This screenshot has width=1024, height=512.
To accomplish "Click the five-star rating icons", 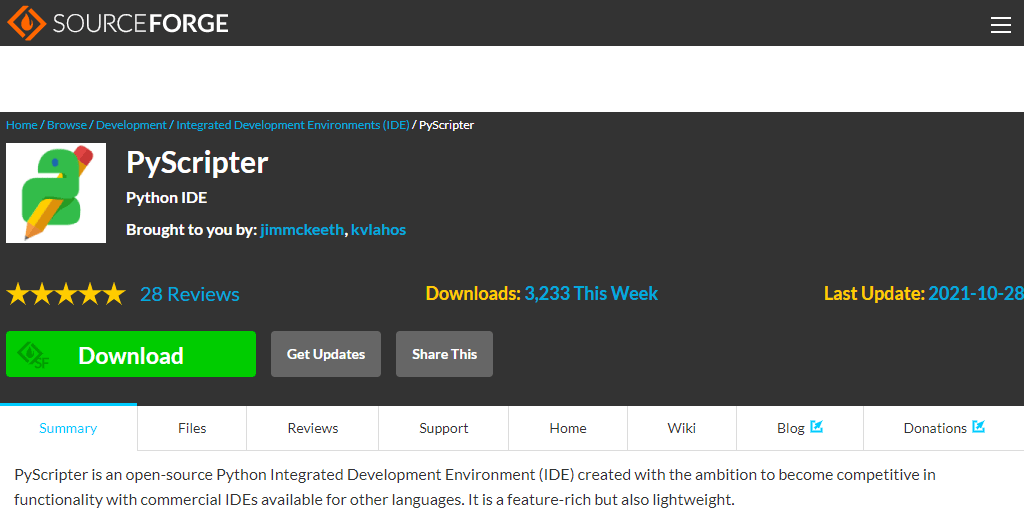I will [66, 294].
